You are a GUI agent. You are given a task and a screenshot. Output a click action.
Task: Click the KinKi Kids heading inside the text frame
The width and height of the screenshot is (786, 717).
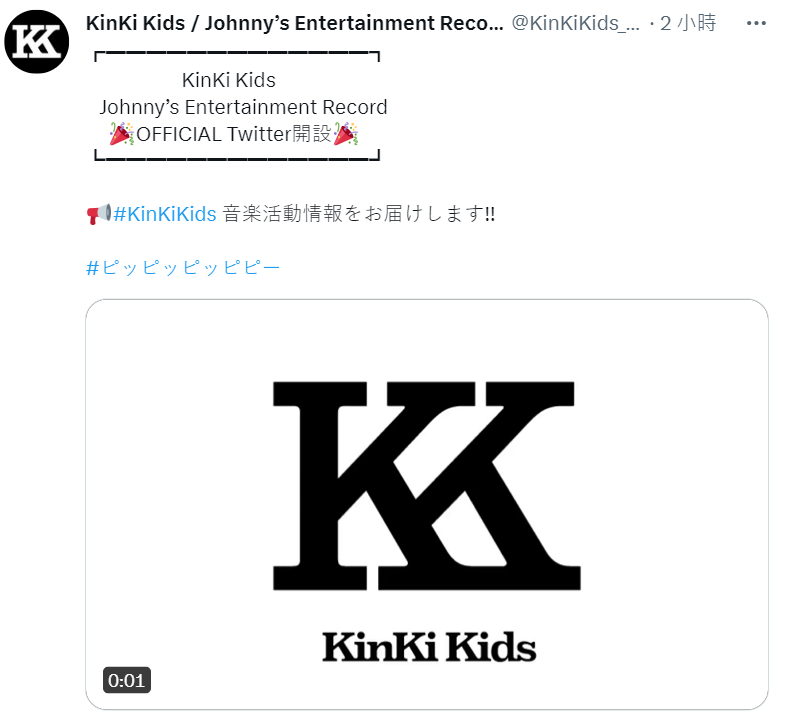click(x=229, y=80)
